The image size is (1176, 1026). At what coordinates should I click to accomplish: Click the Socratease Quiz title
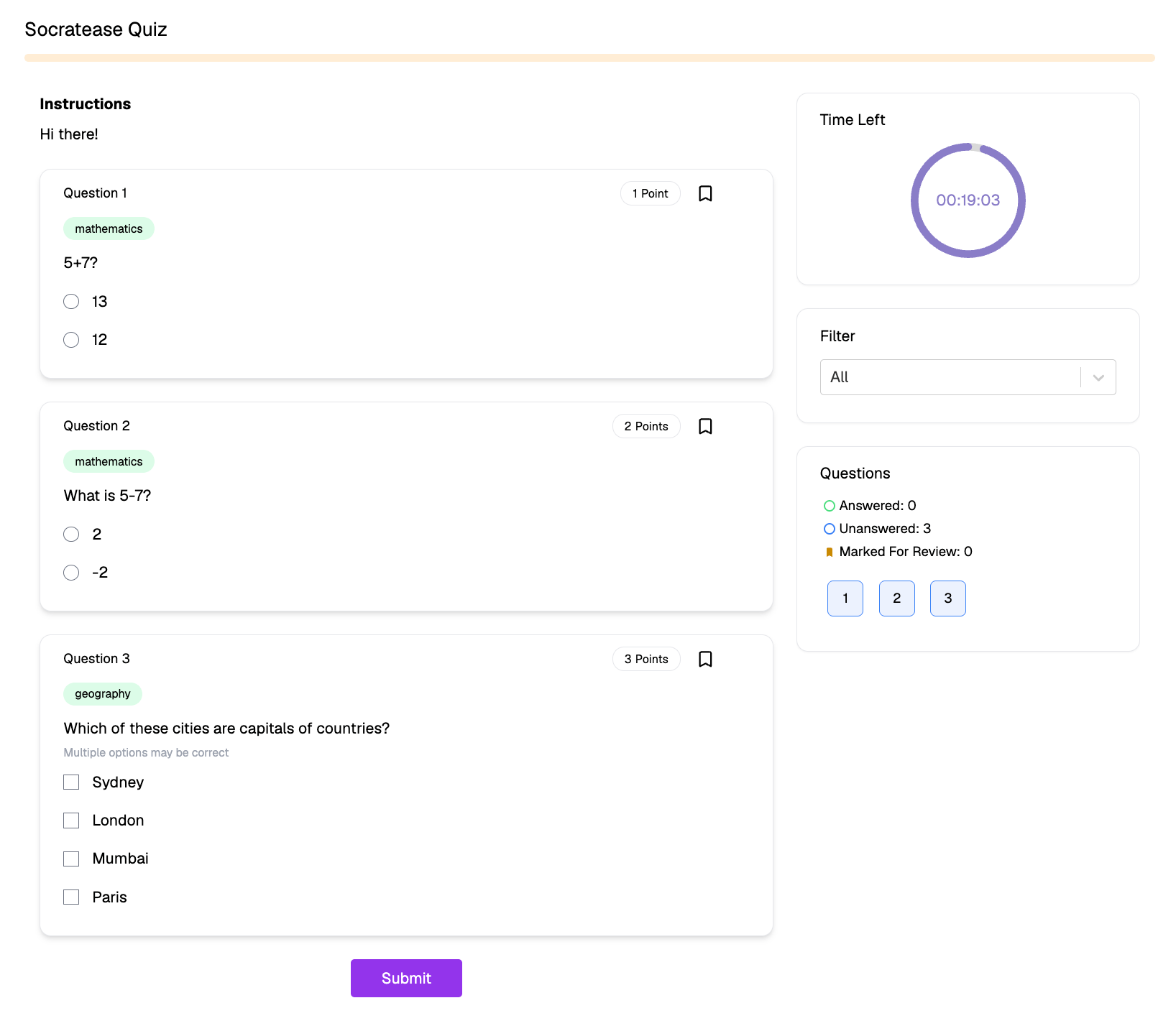click(x=96, y=29)
